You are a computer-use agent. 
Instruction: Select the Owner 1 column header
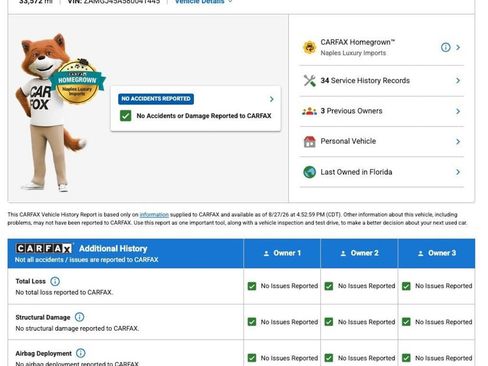[282, 253]
